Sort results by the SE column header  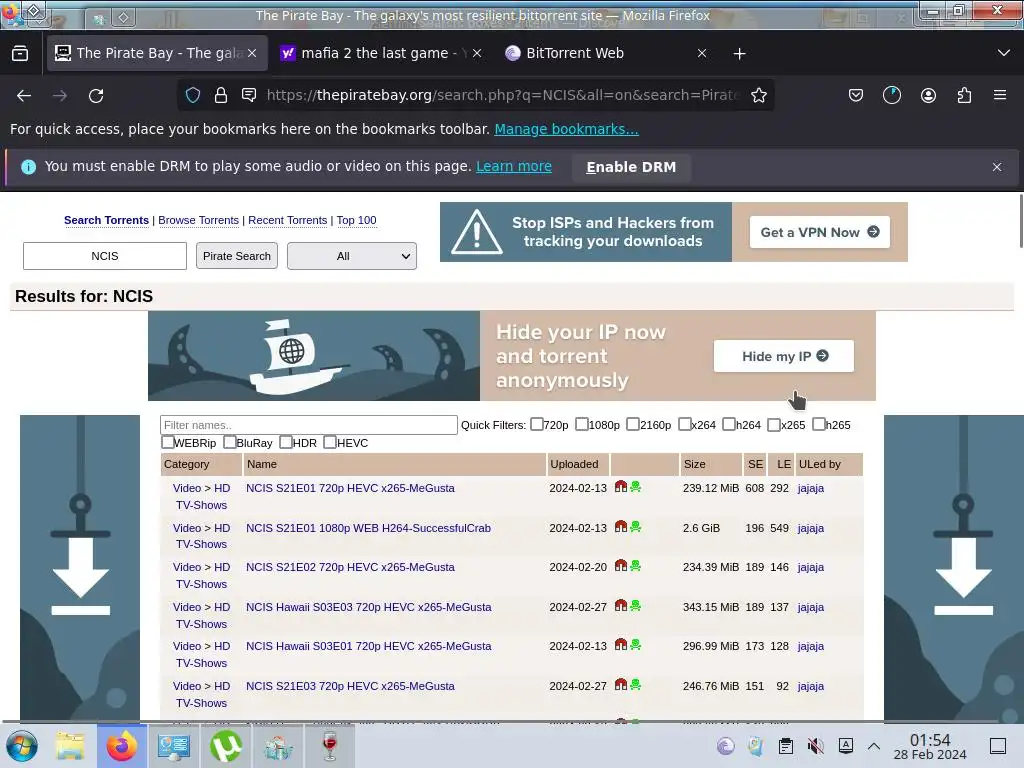pyautogui.click(x=756, y=464)
